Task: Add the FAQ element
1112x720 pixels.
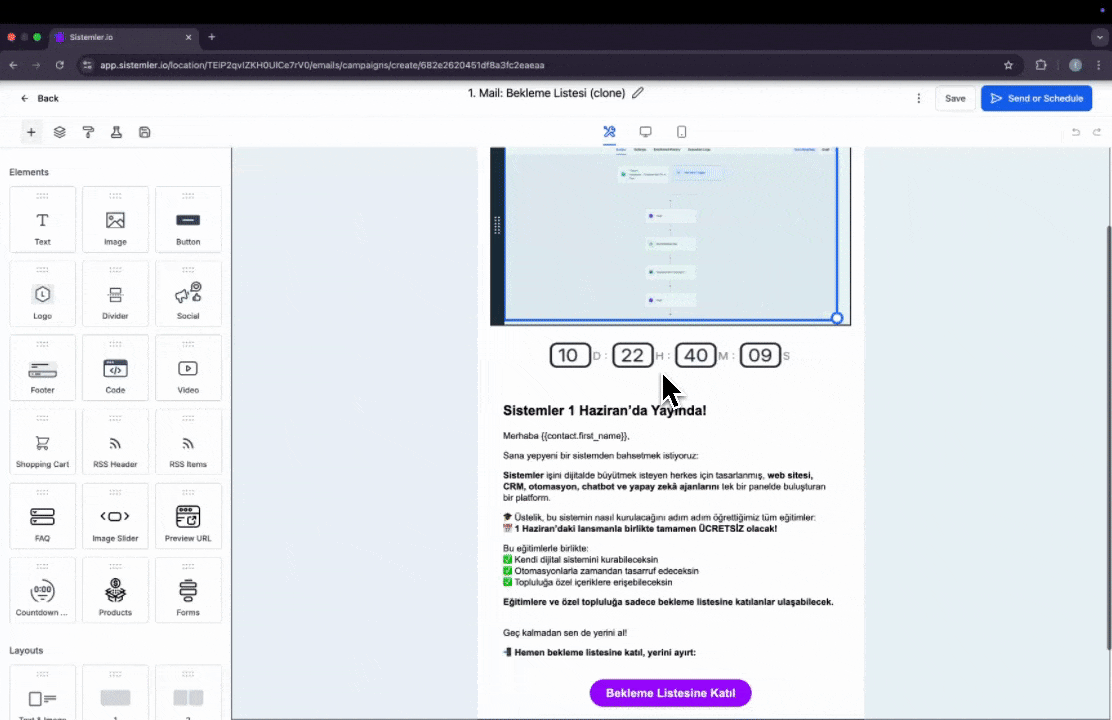Action: click(43, 516)
